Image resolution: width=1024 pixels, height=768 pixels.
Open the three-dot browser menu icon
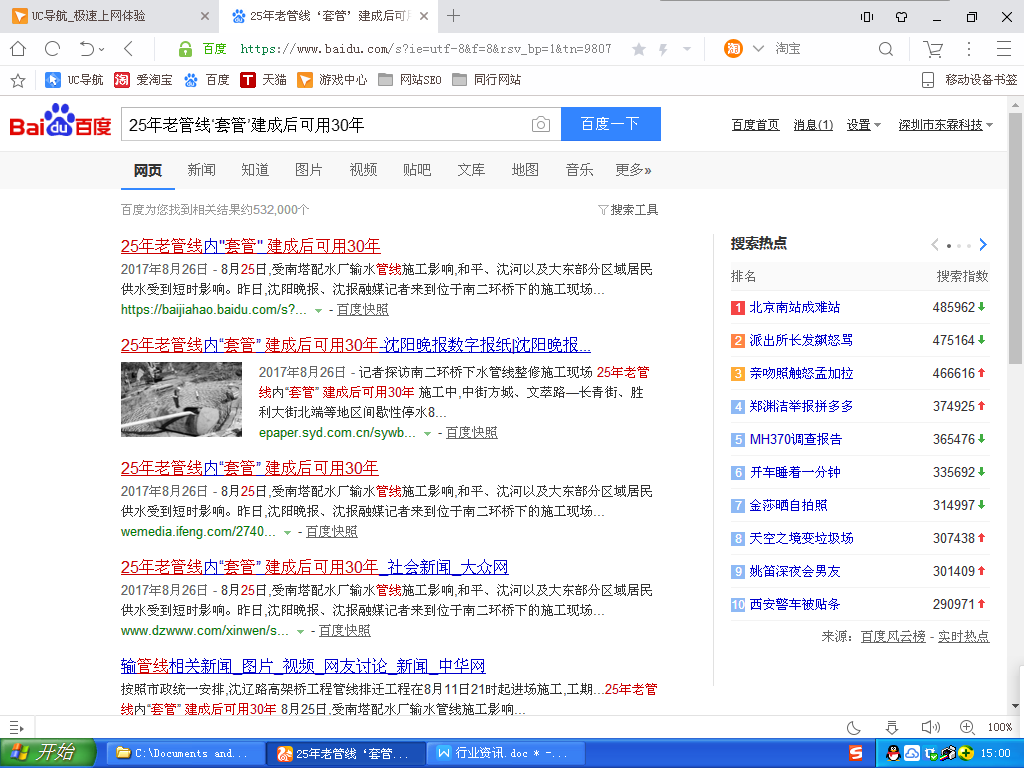967,48
